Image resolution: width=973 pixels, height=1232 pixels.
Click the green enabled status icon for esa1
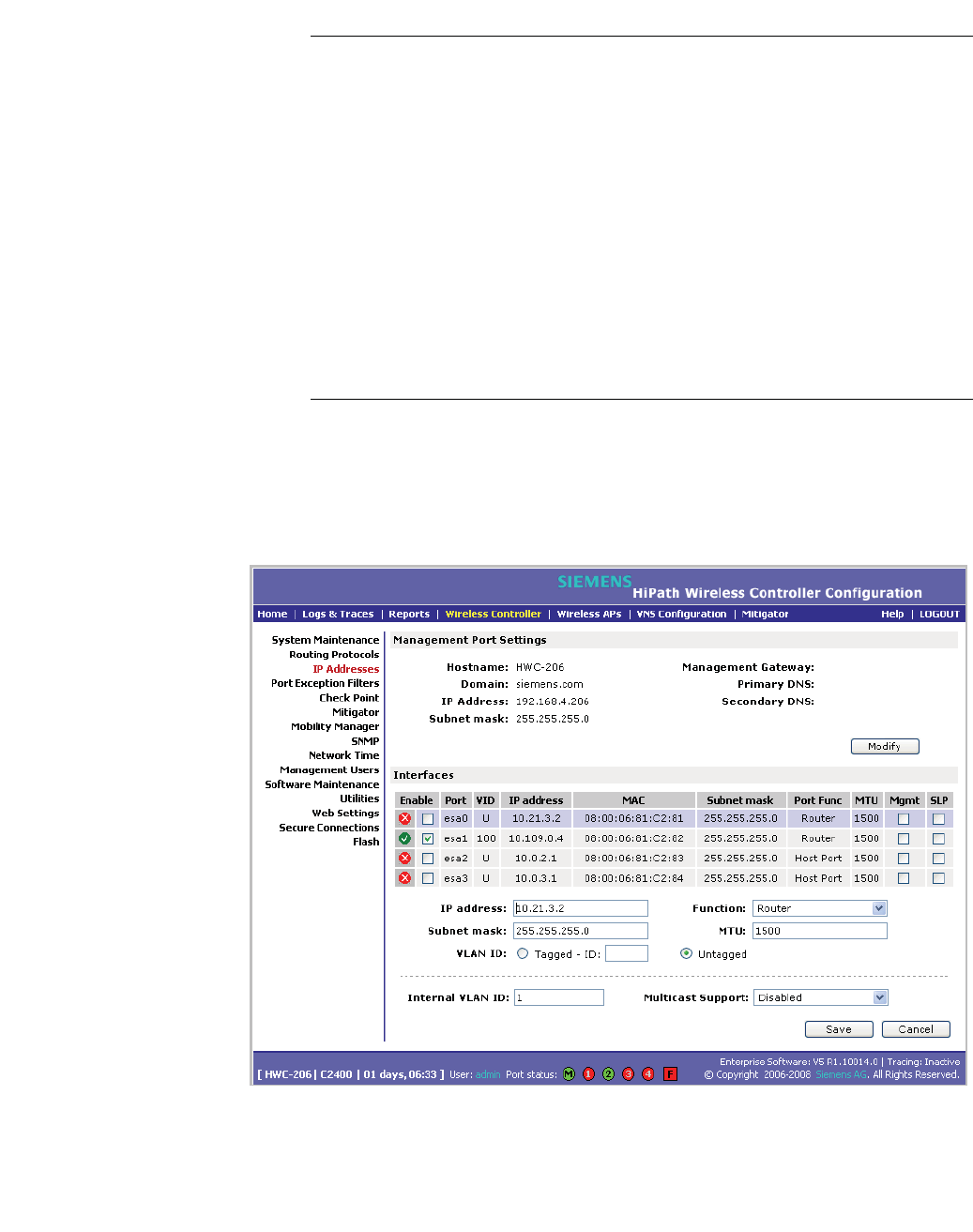[x=404, y=838]
